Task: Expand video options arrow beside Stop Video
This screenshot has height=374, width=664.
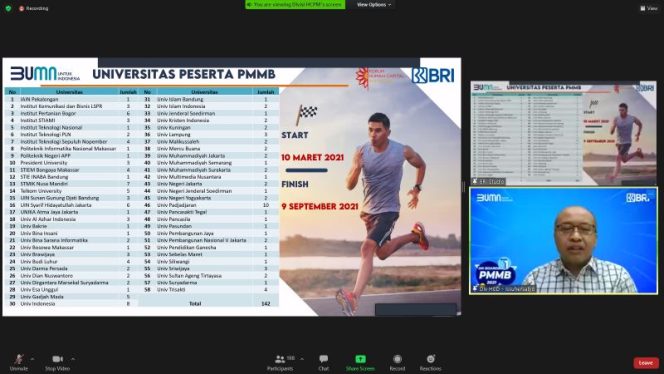Action: point(73,359)
